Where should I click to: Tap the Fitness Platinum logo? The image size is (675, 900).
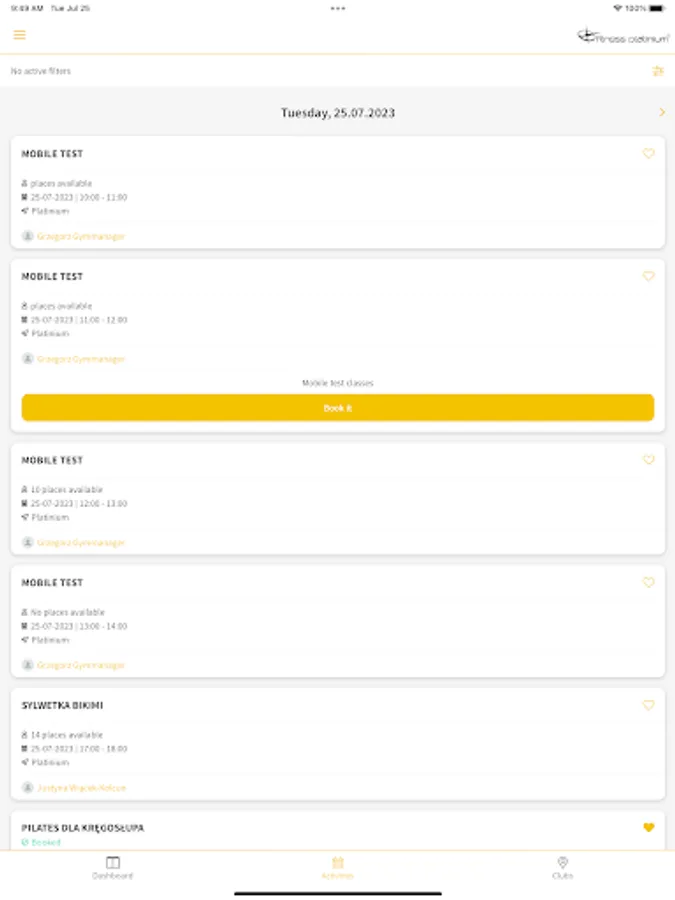point(622,36)
